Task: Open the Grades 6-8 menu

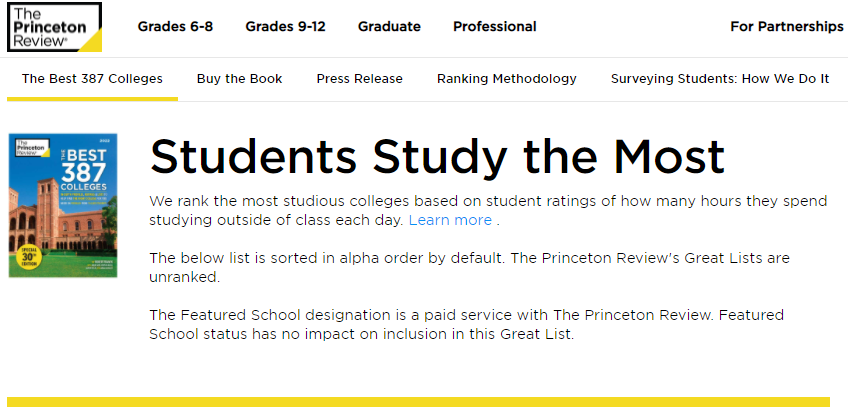Action: (175, 27)
